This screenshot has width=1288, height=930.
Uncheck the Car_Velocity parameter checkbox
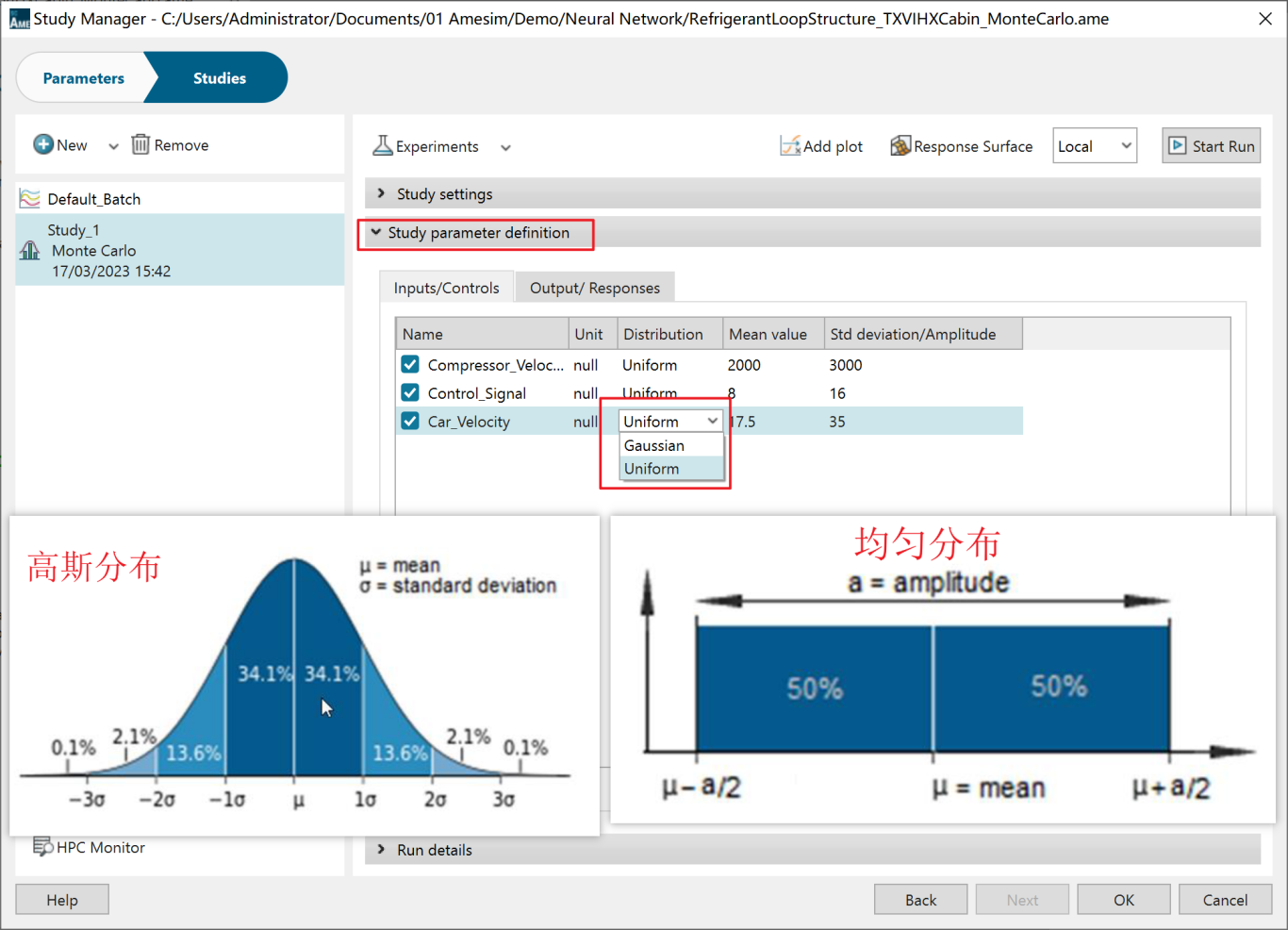pos(410,421)
